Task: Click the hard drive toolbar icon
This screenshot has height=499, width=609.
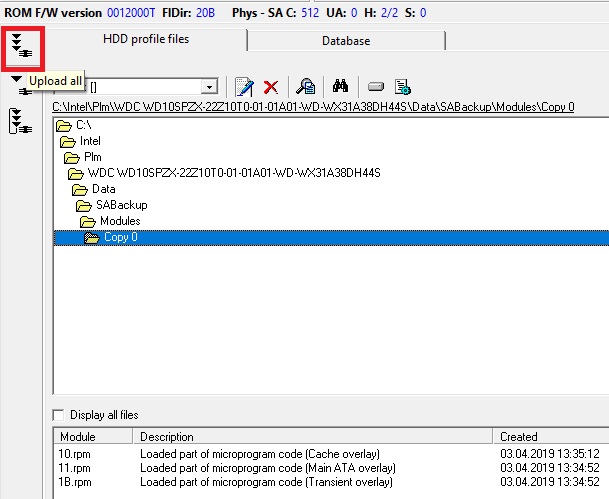Action: click(375, 87)
